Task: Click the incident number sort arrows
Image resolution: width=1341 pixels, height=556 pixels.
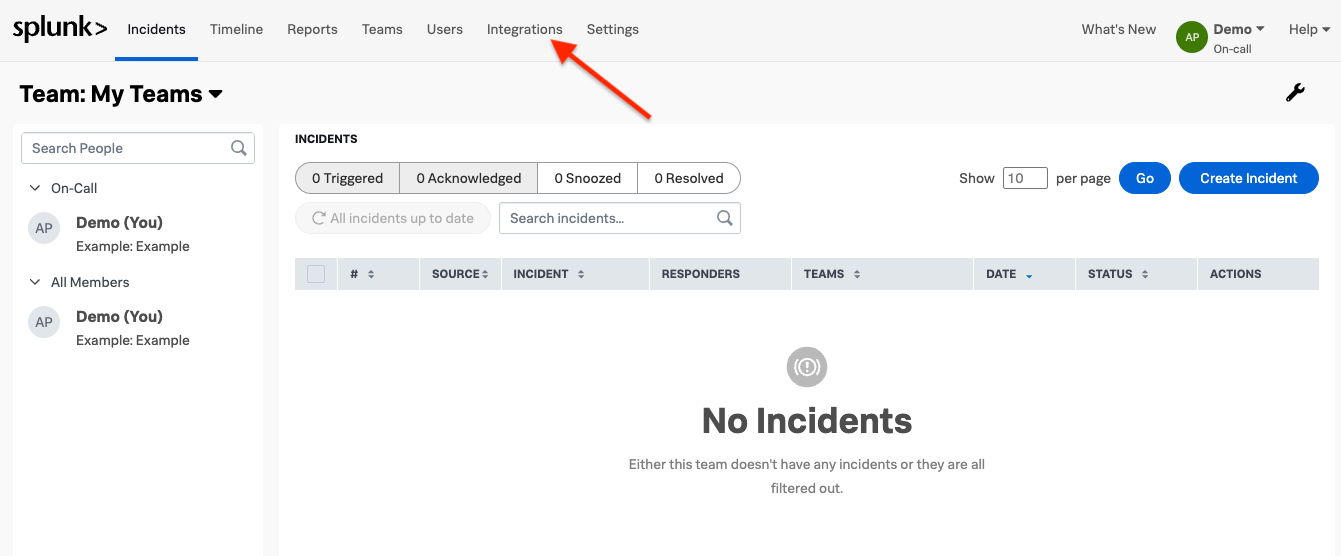Action: pyautogui.click(x=371, y=274)
